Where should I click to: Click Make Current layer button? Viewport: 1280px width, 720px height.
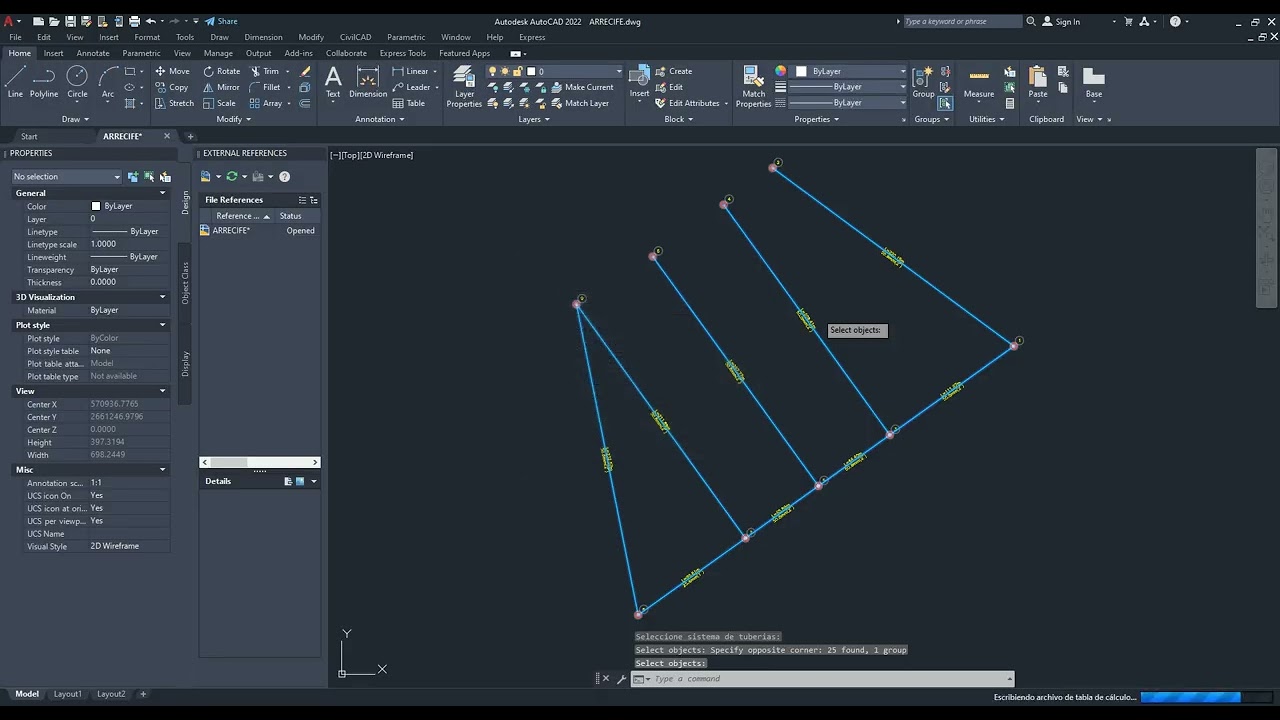pyautogui.click(x=582, y=87)
